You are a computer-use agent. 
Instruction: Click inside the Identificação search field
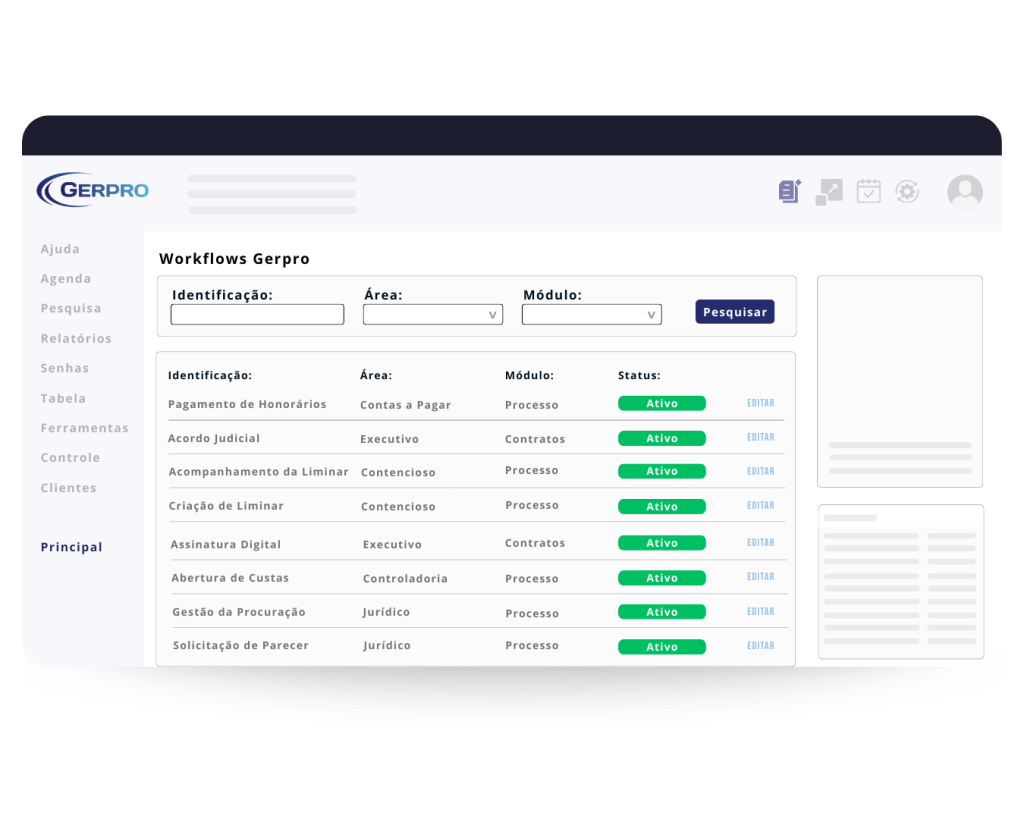click(x=257, y=315)
